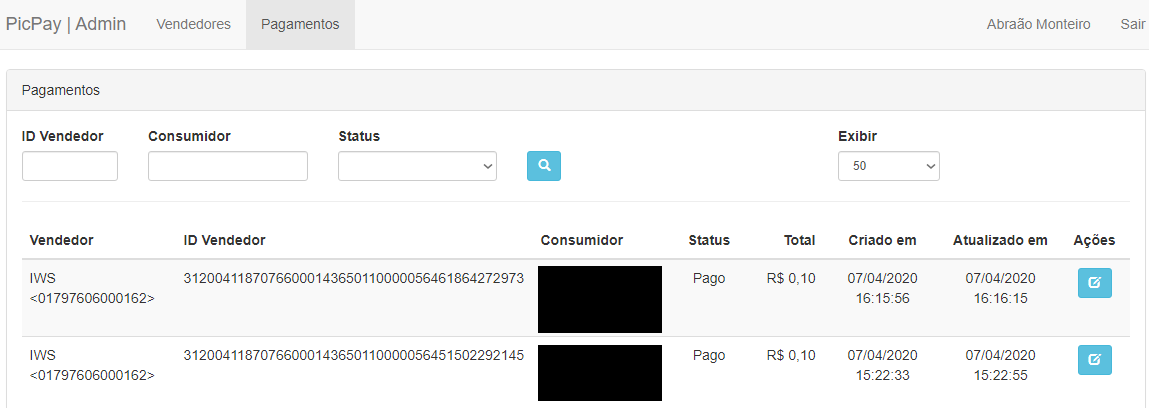Open the Status filter dropdown
Screen dimensions: 1149x408
tap(417, 166)
